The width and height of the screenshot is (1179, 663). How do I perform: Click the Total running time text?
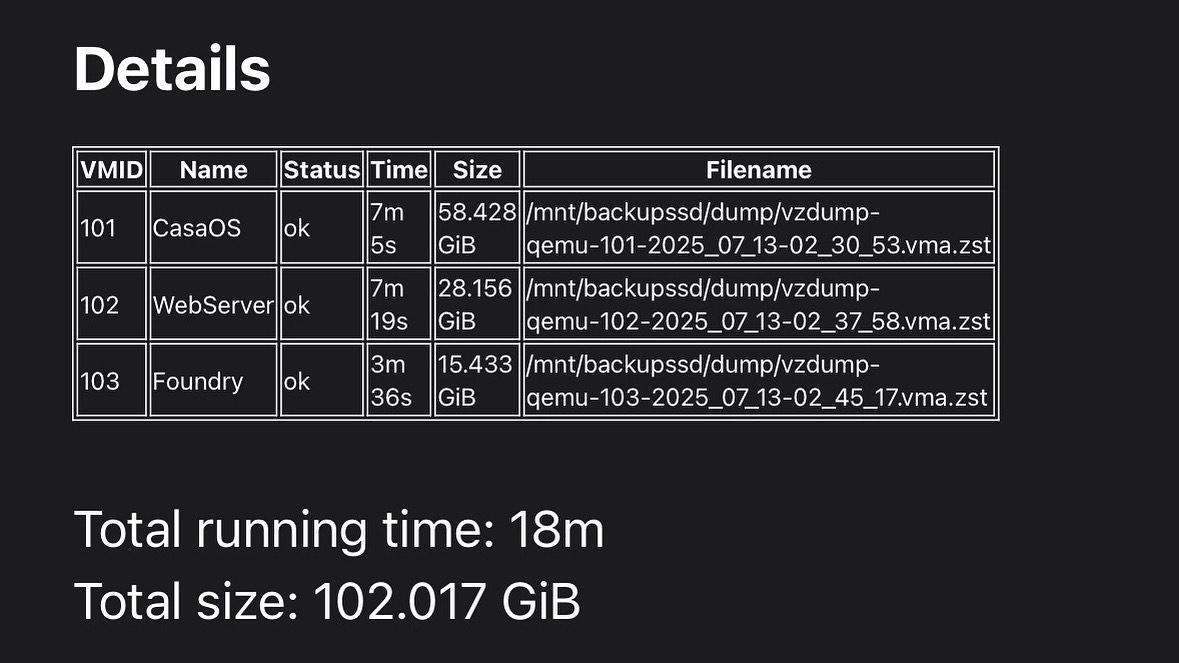point(339,529)
